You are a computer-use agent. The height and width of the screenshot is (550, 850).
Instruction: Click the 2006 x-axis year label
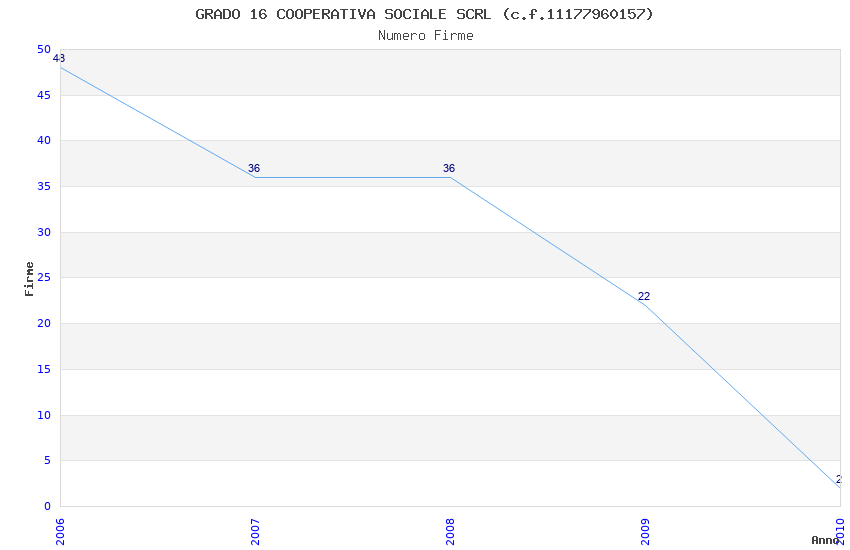tap(60, 532)
